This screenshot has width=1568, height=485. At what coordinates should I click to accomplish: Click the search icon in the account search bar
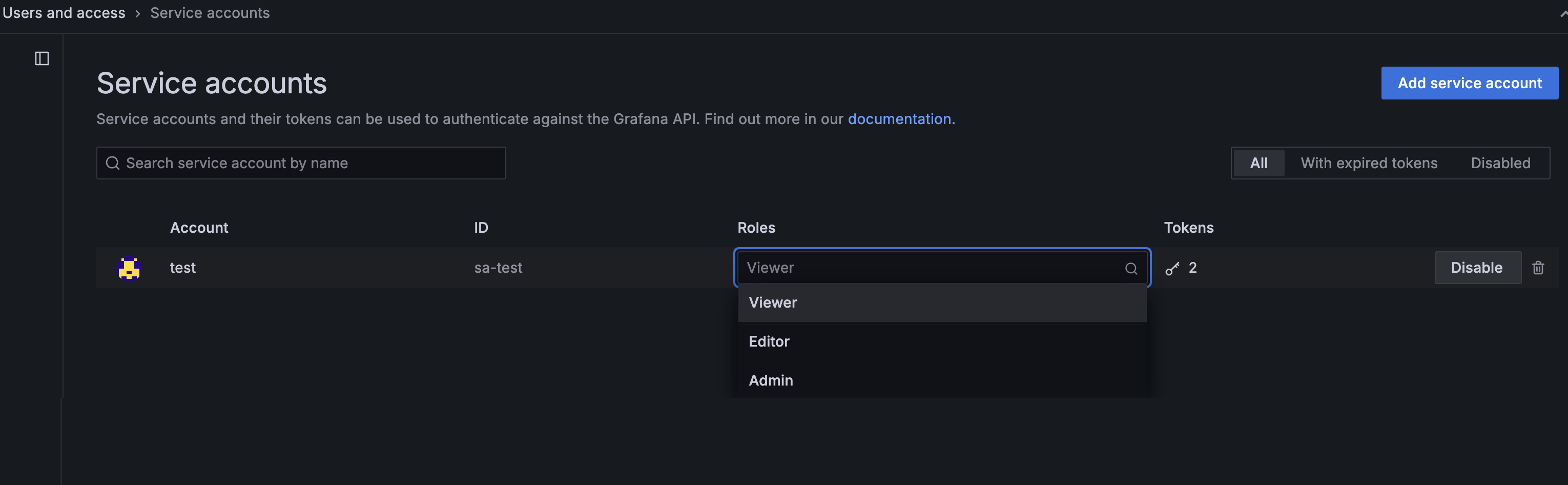(x=113, y=163)
